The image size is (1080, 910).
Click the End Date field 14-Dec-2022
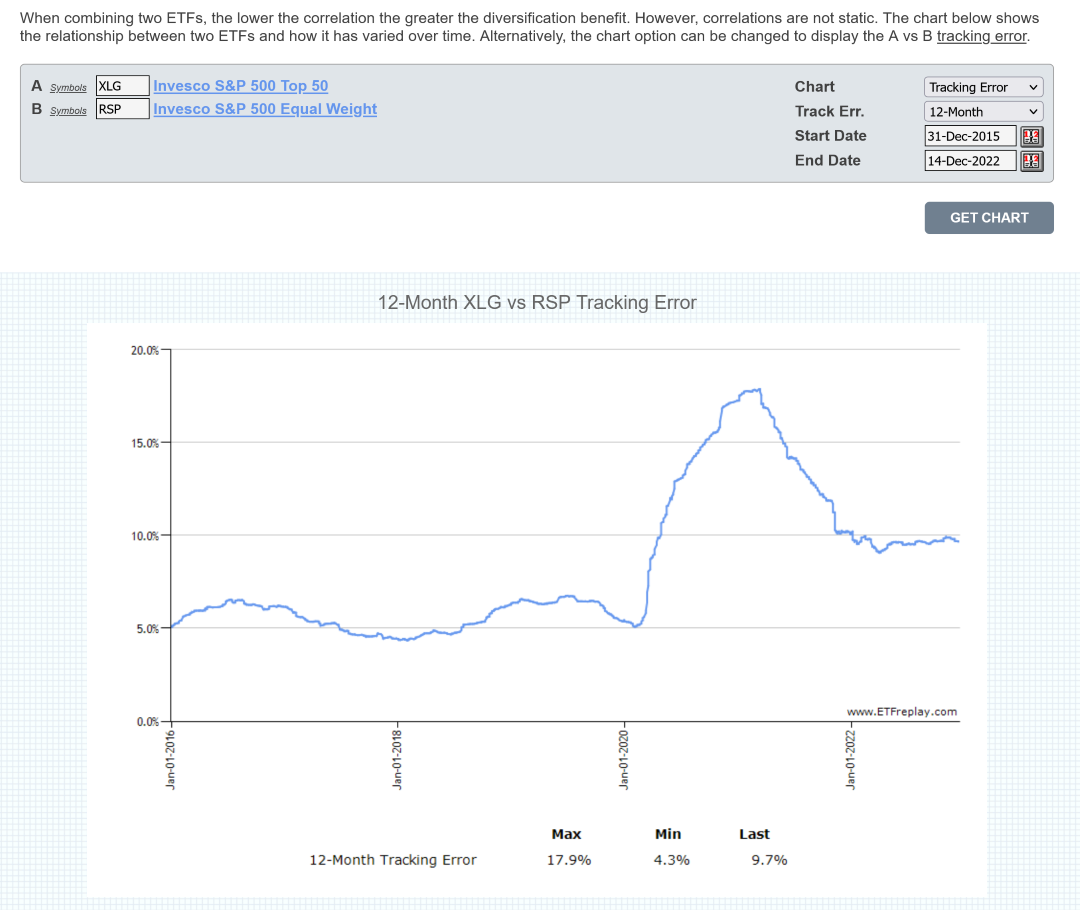tap(970, 161)
